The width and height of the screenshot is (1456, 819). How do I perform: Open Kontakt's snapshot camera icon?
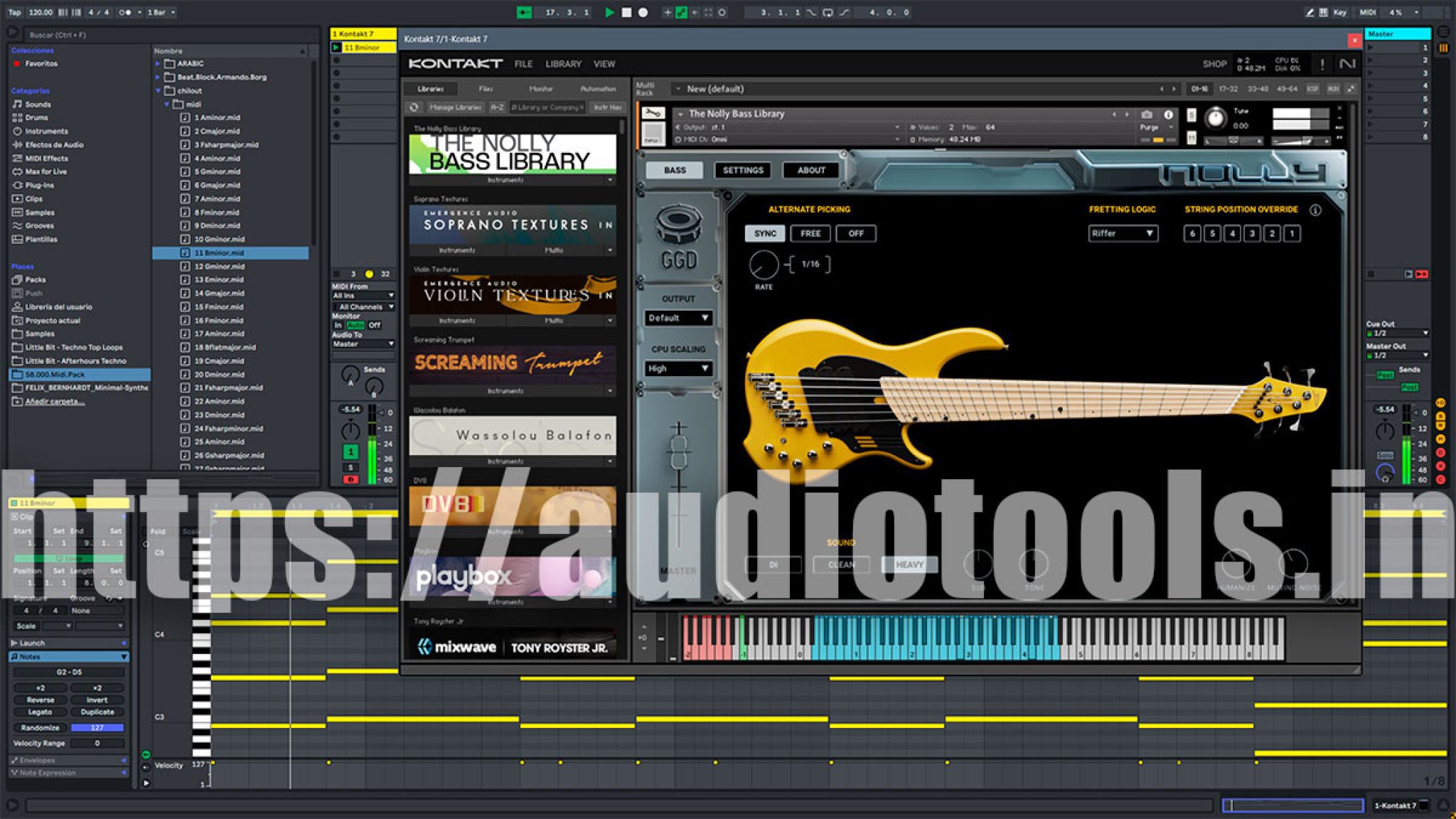pos(1147,114)
